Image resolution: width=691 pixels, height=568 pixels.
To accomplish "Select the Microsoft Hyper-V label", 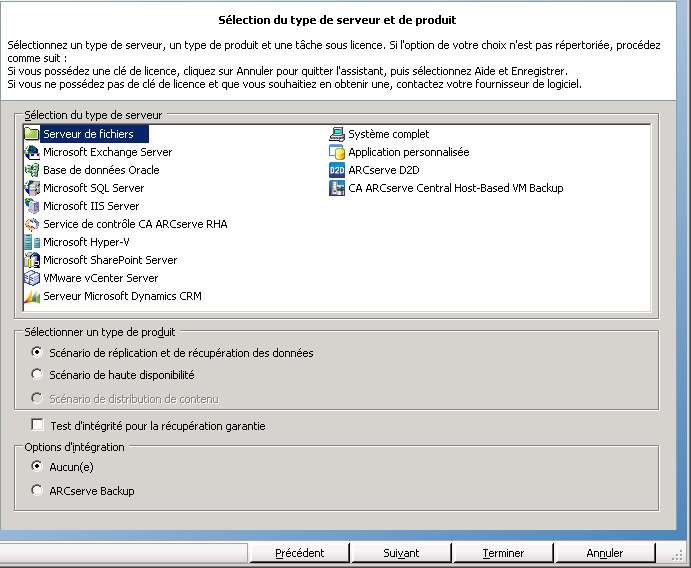I will (x=86, y=242).
